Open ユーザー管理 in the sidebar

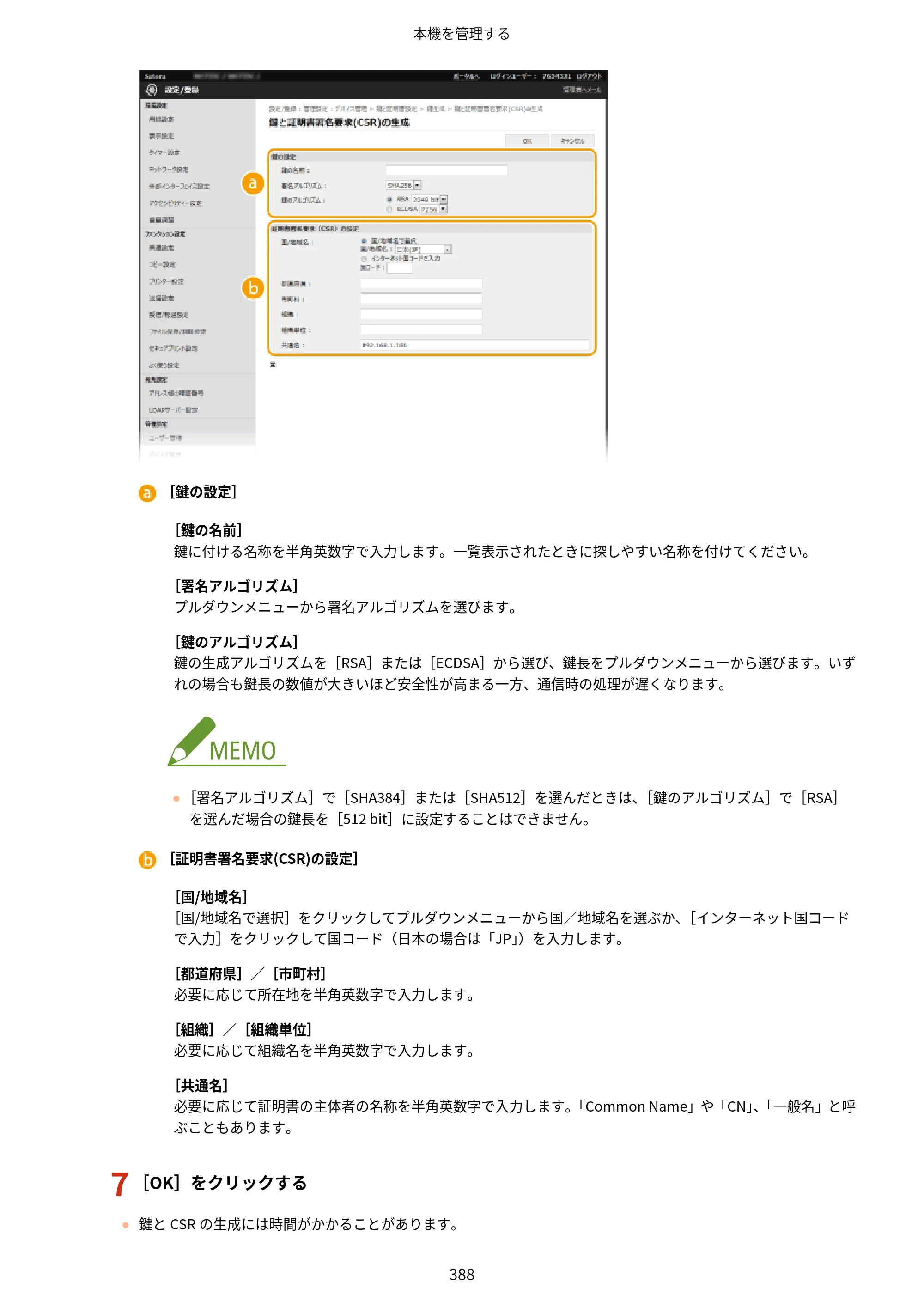pos(165,438)
